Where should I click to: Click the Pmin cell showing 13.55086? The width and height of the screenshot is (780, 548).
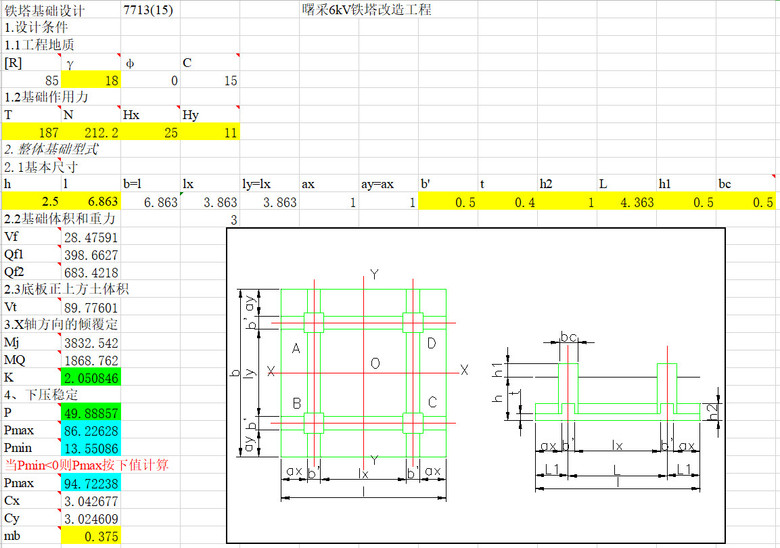(90, 448)
